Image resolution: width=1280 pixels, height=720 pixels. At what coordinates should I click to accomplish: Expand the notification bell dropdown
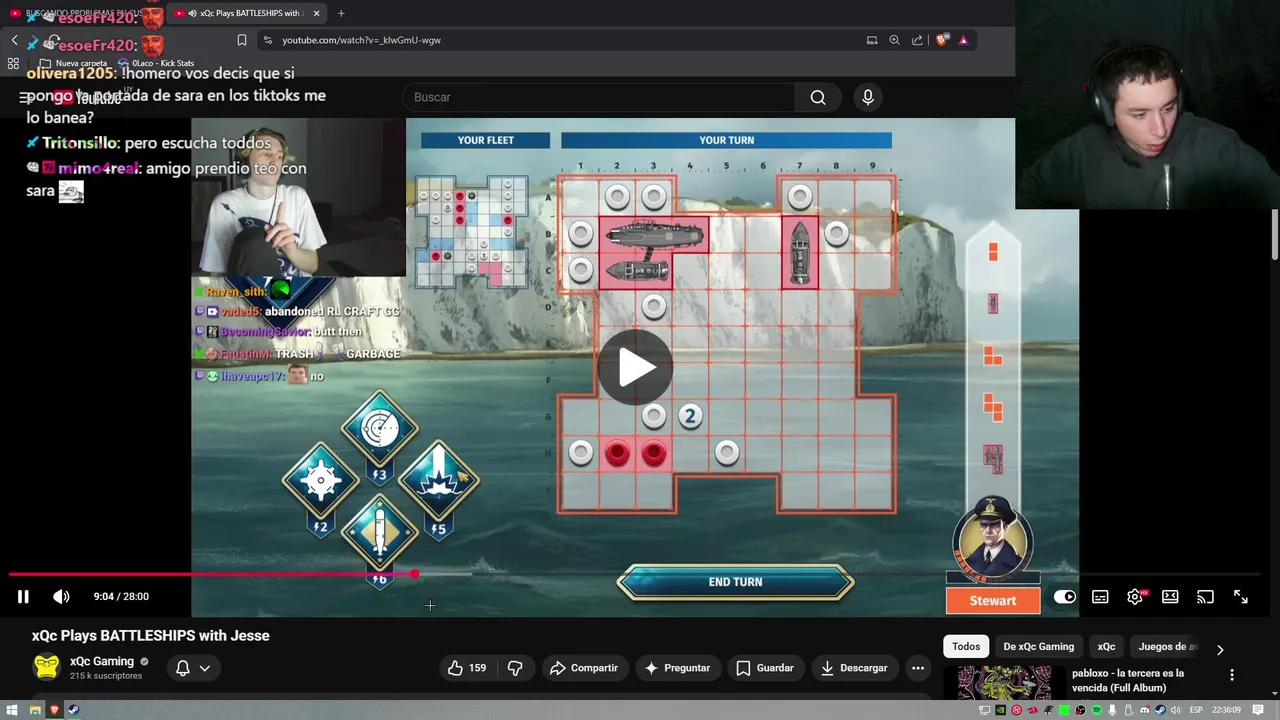pyautogui.click(x=193, y=668)
